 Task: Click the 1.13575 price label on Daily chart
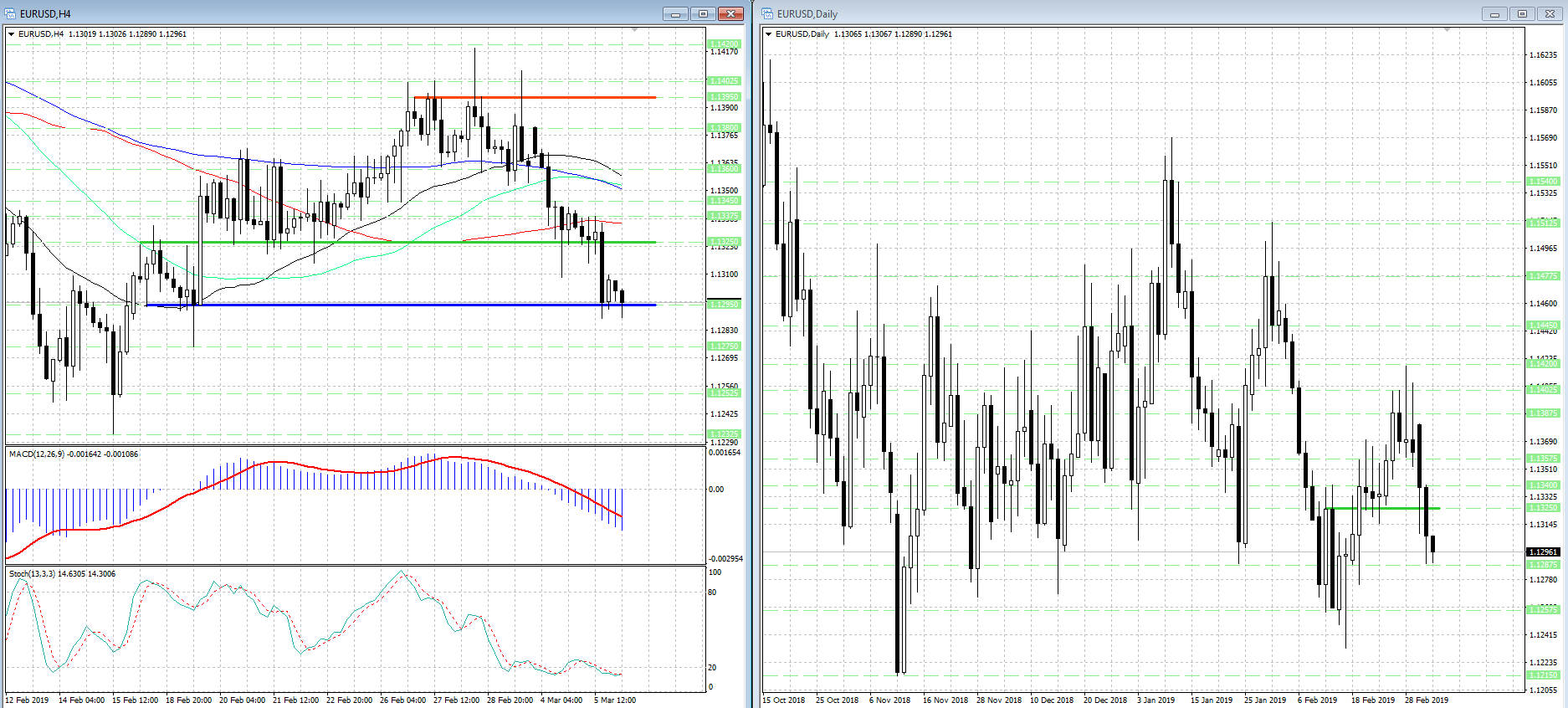[1544, 459]
